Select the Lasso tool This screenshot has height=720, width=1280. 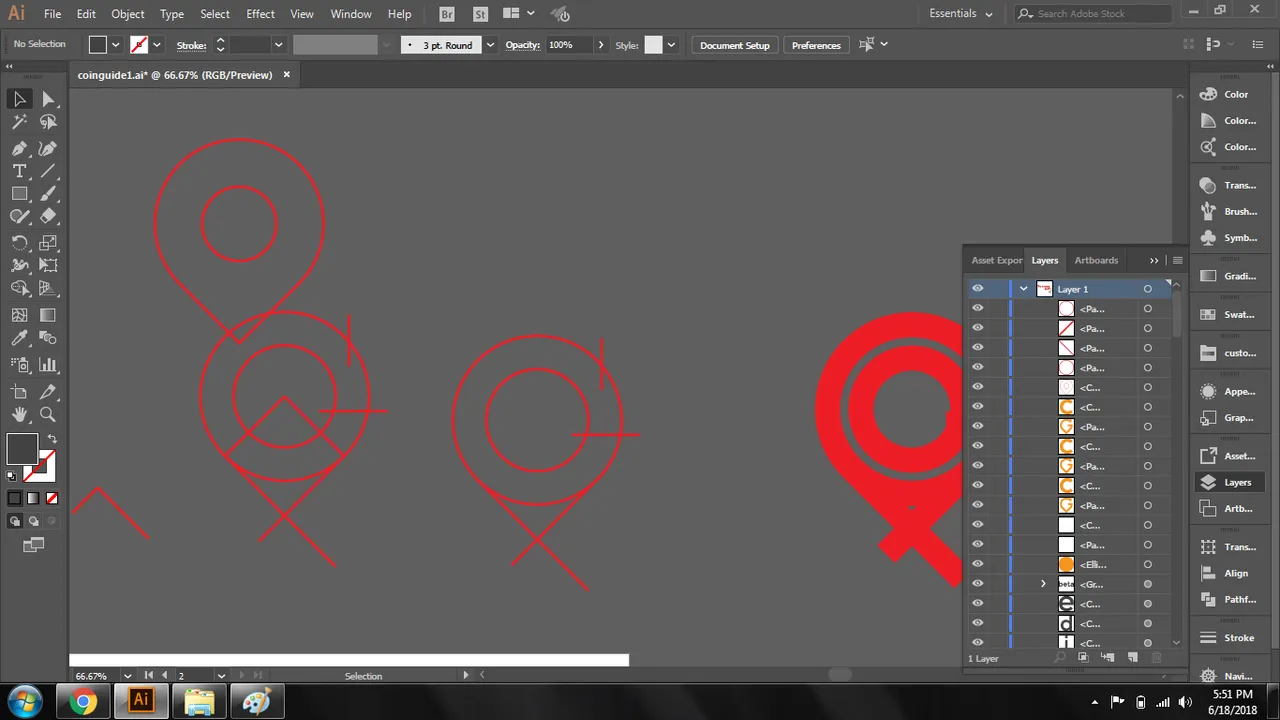pos(48,122)
